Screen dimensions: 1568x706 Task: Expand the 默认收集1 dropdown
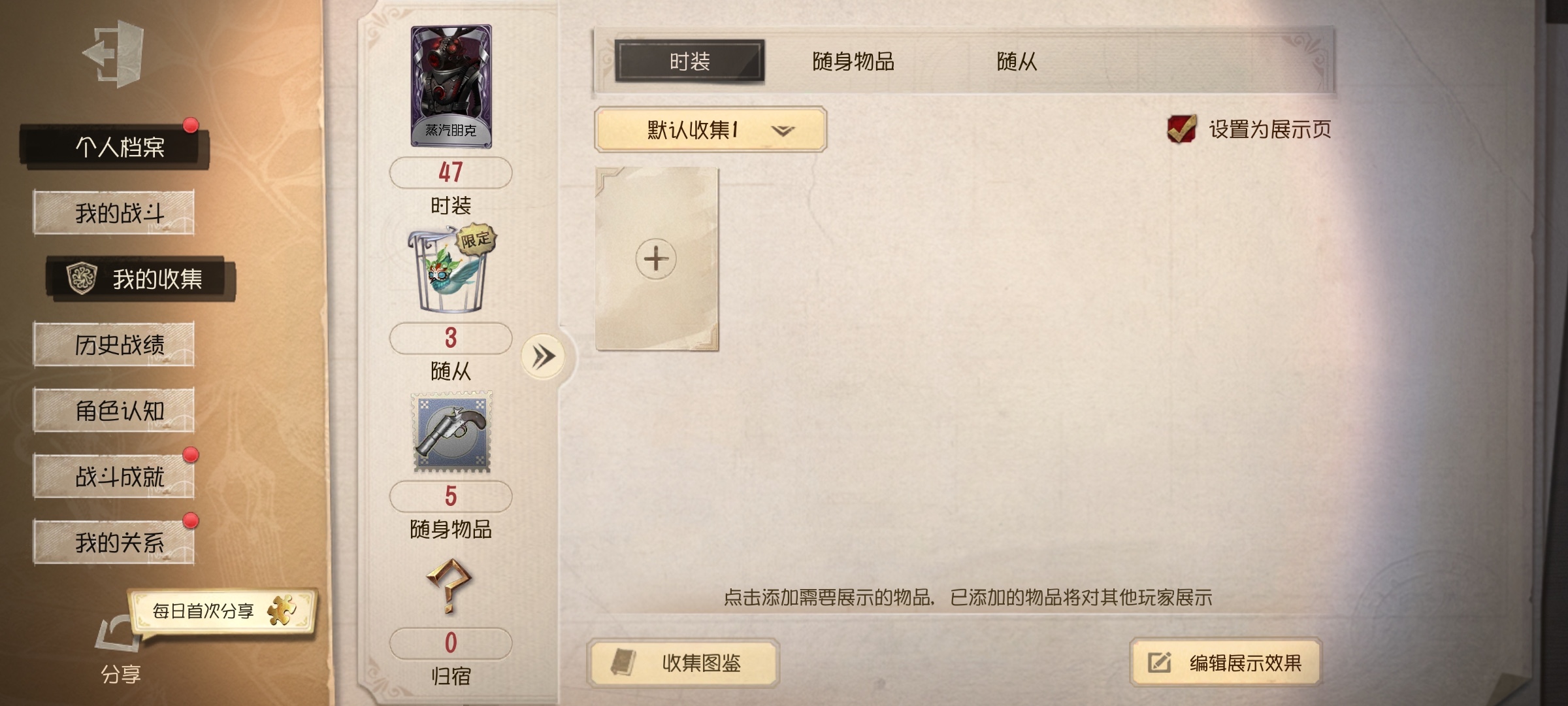[710, 129]
